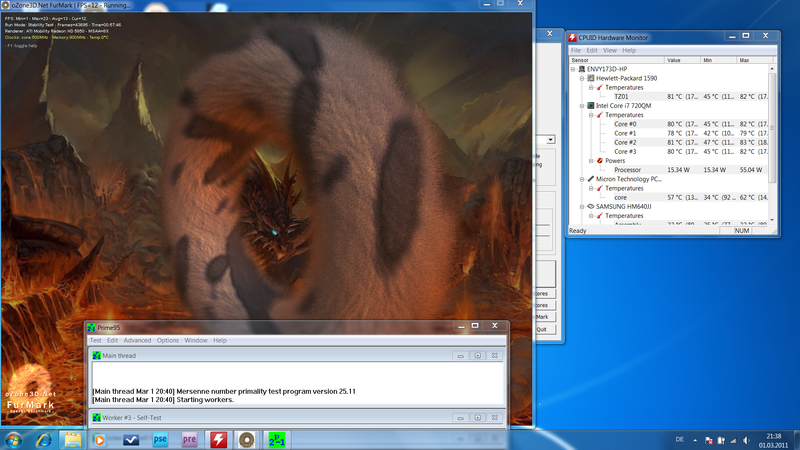Select the Processor power row
The height and width of the screenshot is (450, 800).
tap(668, 170)
